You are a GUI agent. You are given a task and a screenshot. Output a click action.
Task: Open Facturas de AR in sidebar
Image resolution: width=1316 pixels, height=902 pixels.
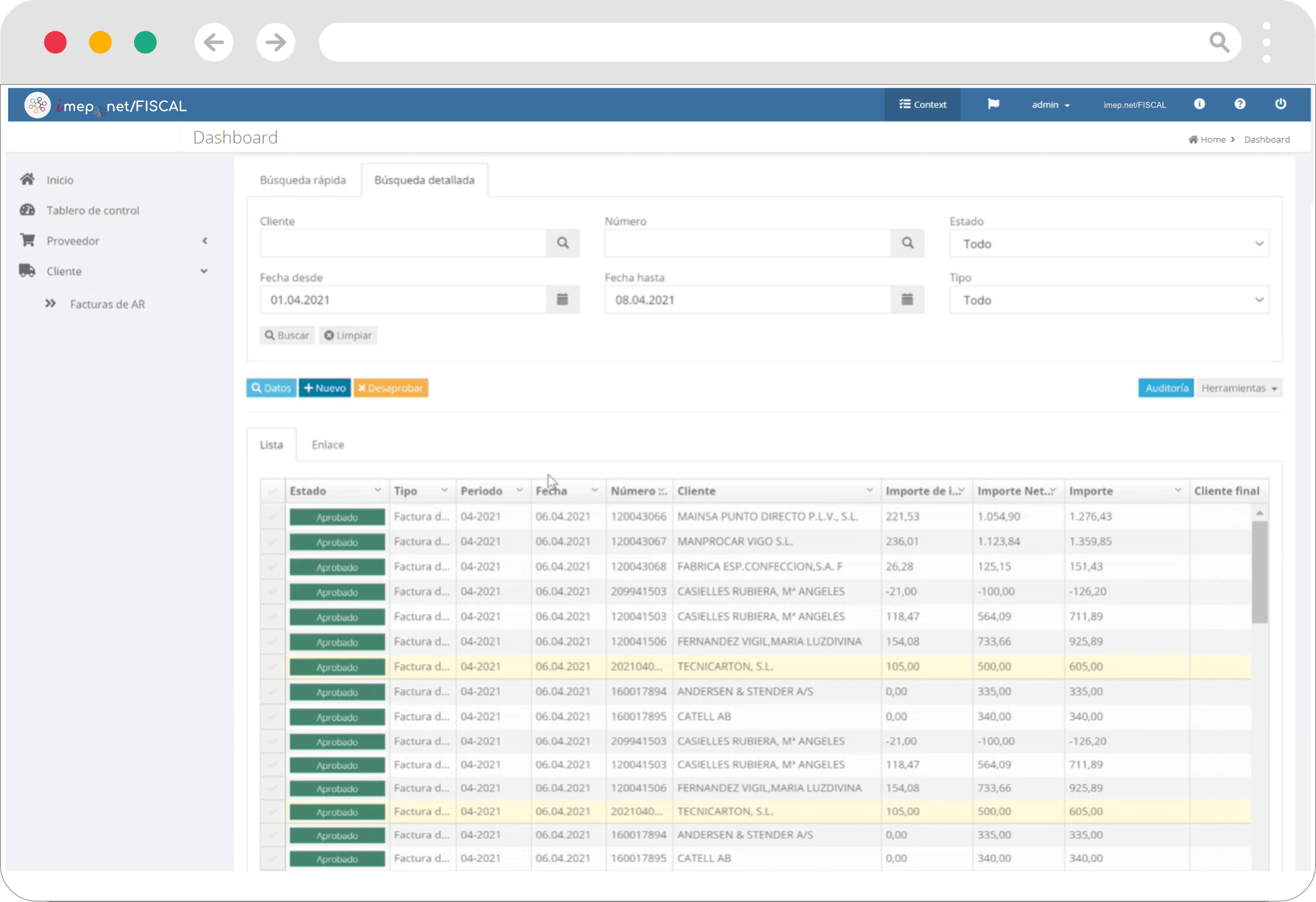tap(107, 304)
